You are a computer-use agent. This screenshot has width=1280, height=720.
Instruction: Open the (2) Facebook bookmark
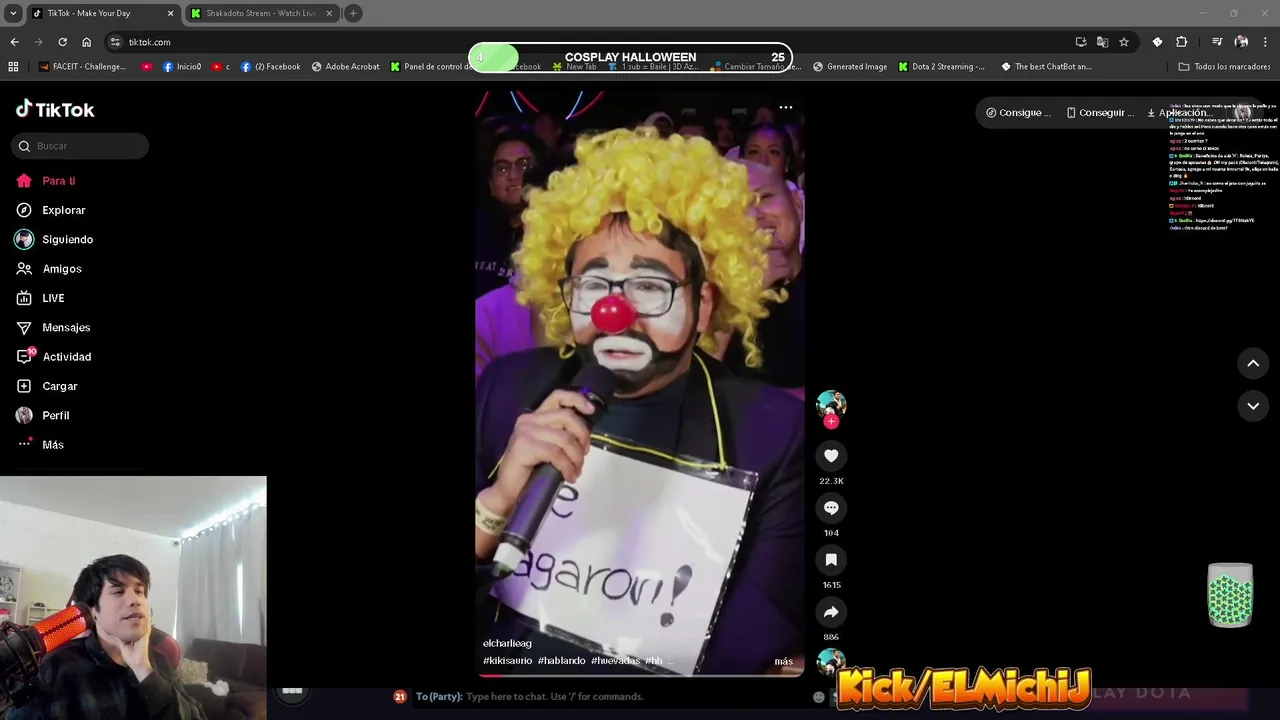[271, 67]
